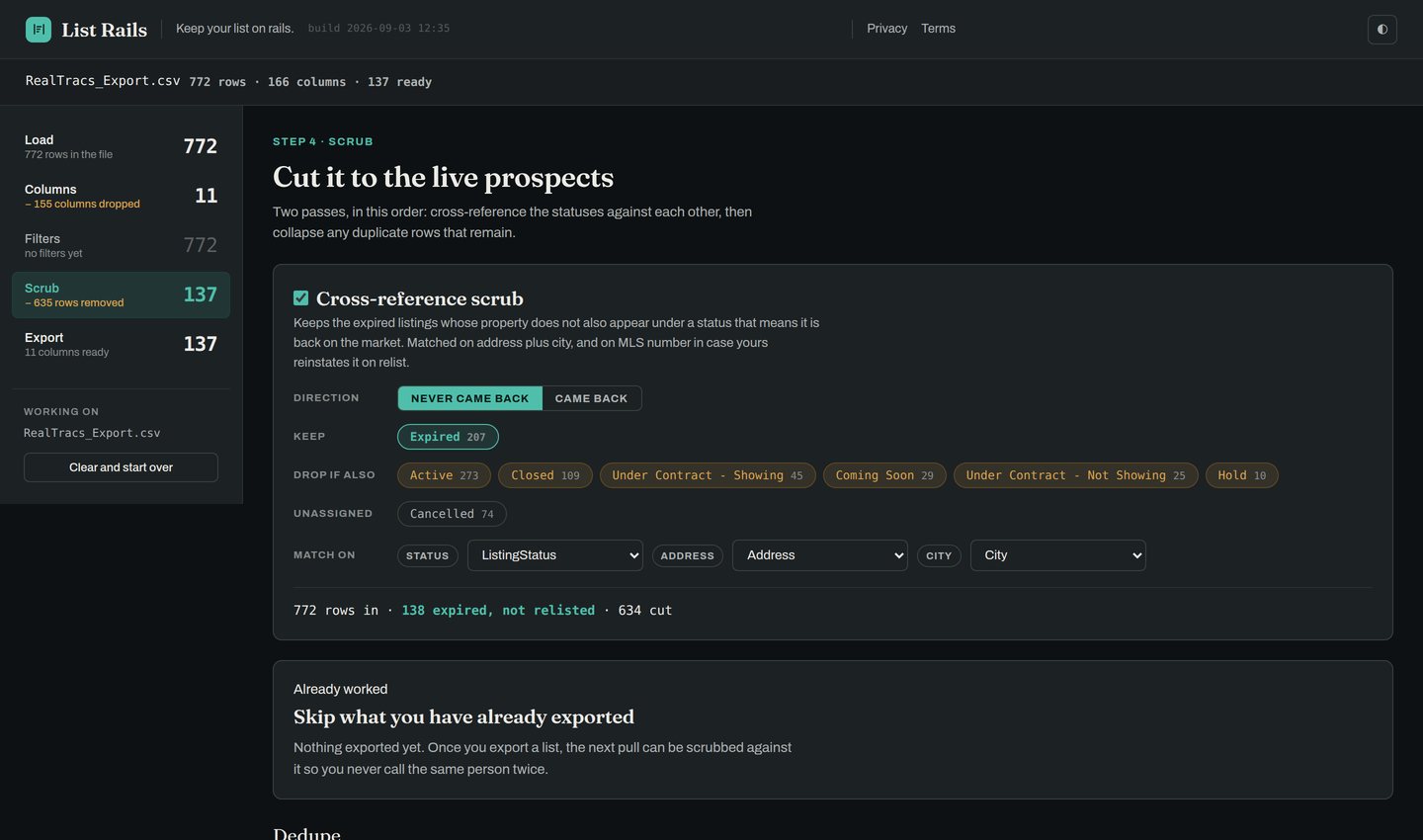Toggle the Expired 207 keep chip
The width and height of the screenshot is (1423, 840).
[x=448, y=437]
